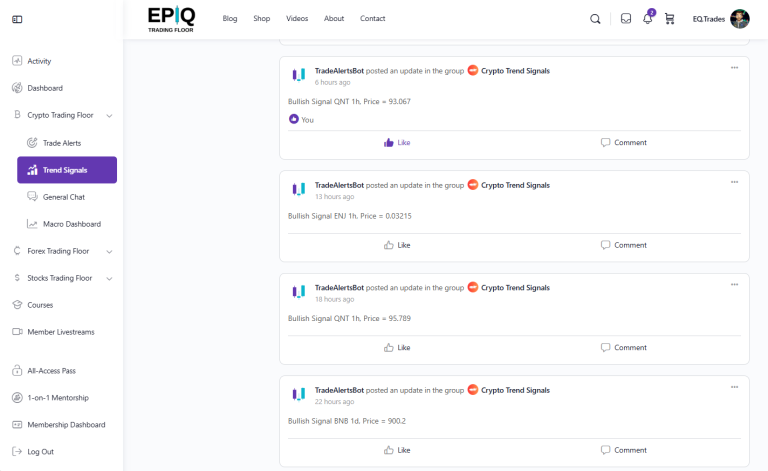Comment on the QNT 95.789 post
This screenshot has height=471, width=768.
pos(623,348)
